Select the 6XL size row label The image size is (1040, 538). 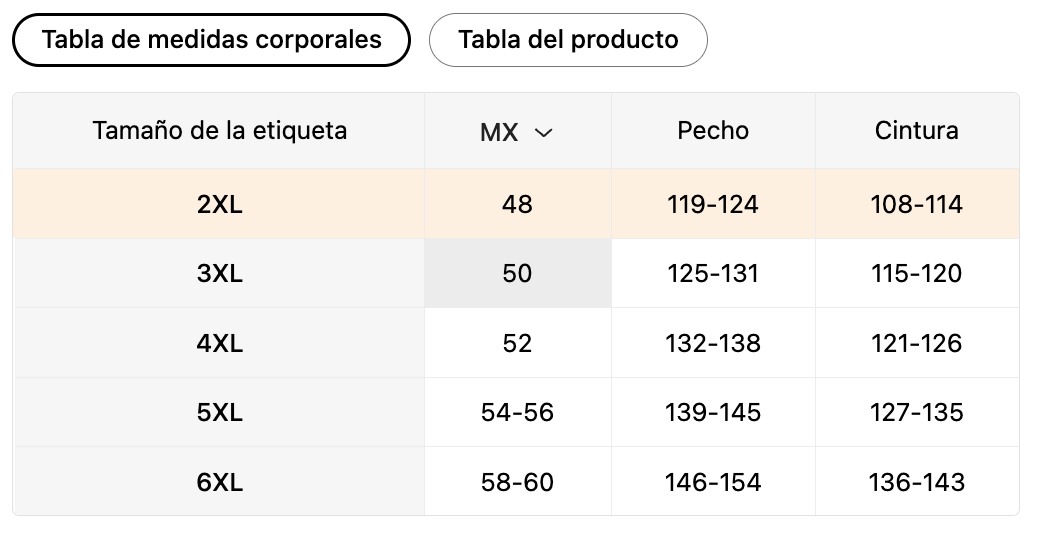(x=220, y=482)
